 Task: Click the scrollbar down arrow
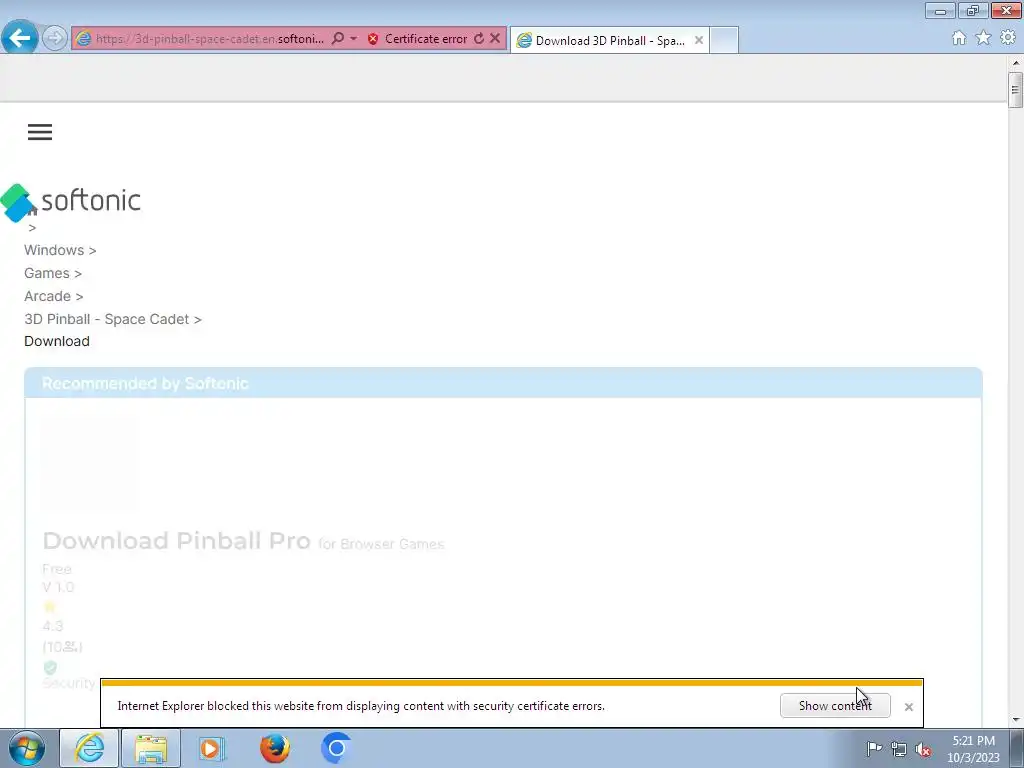(1016, 720)
